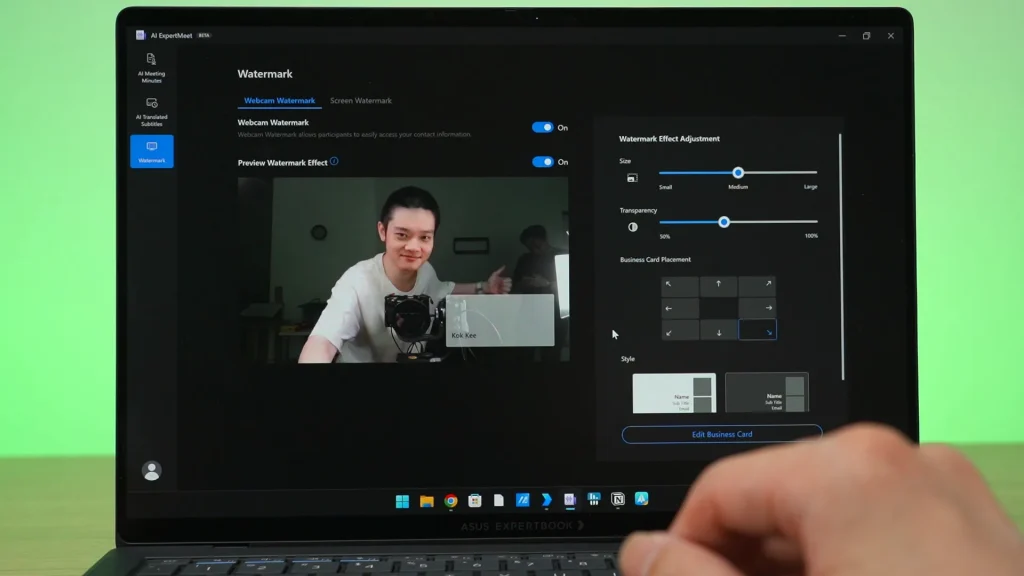Viewport: 1024px width, 576px height.
Task: Open the user profile avatar
Action: [152, 471]
